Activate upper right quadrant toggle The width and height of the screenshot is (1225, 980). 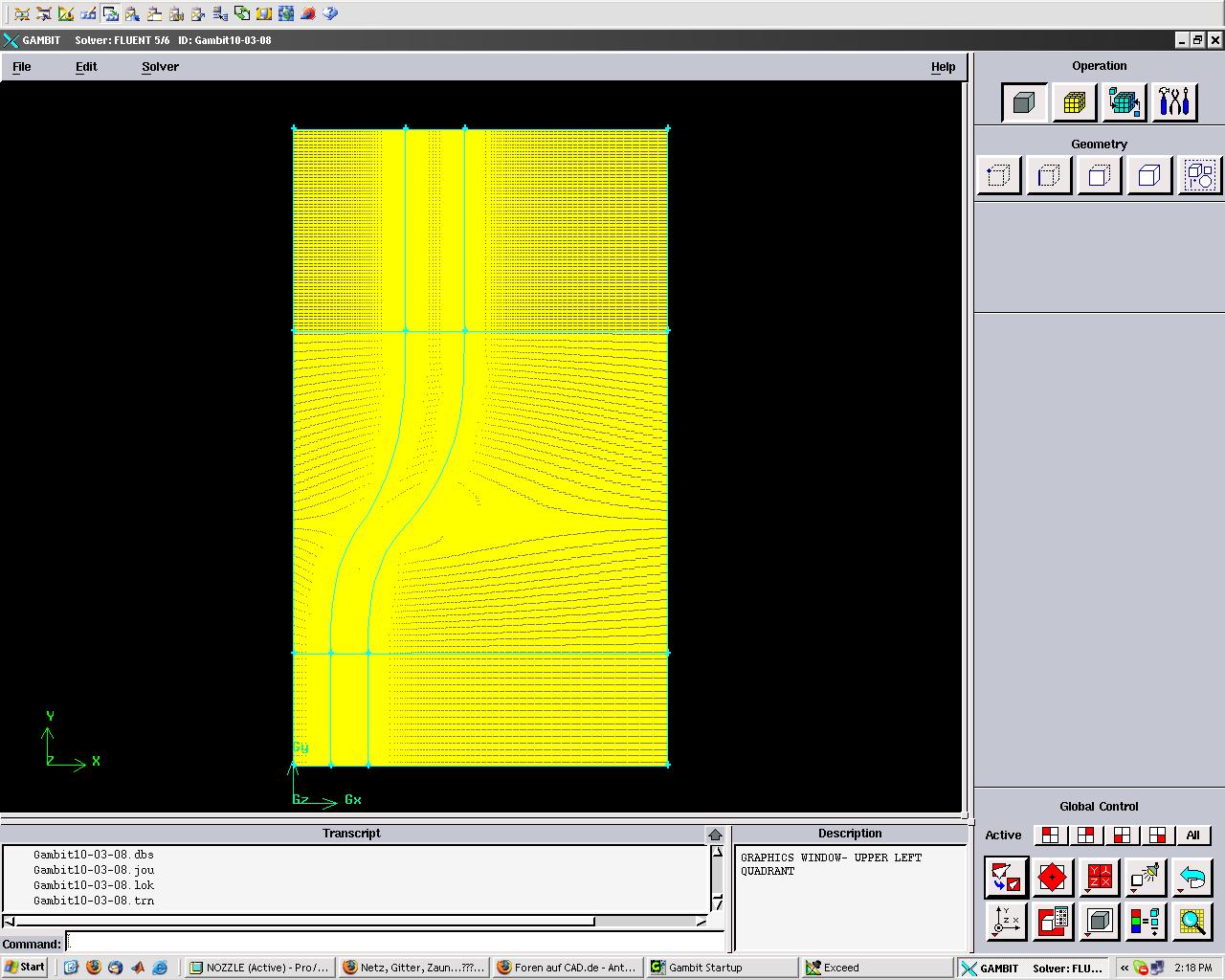[x=1085, y=835]
